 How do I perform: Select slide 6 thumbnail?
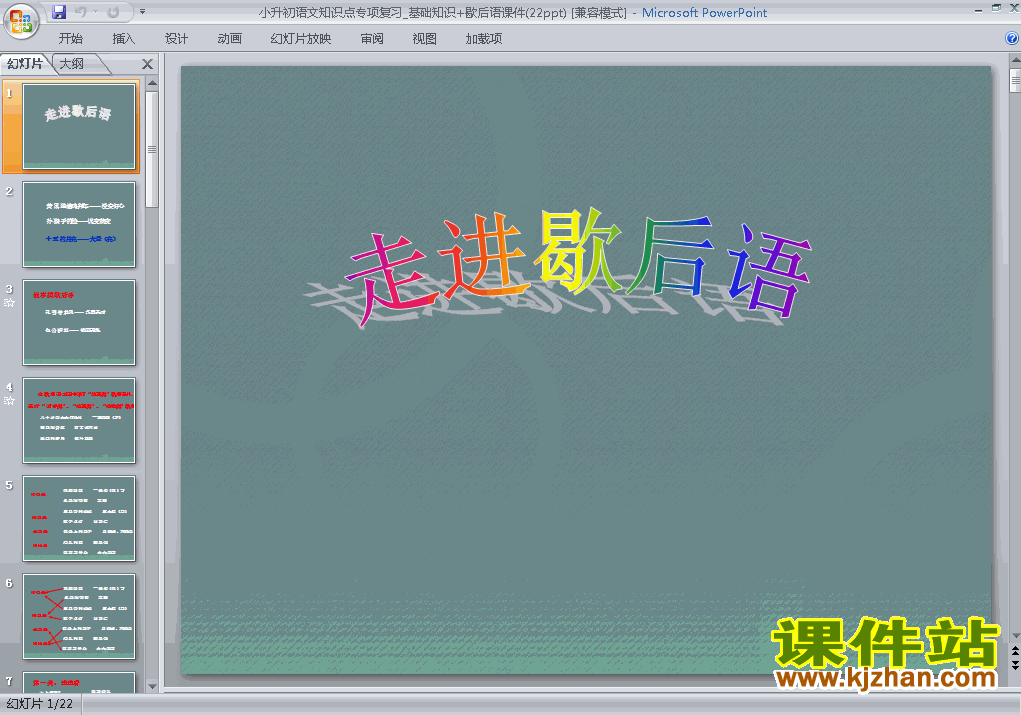pyautogui.click(x=79, y=617)
